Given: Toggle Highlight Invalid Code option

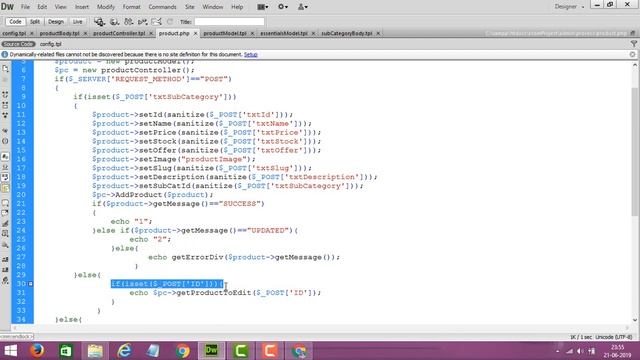Looking at the screenshot, I should pyautogui.click(x=5, y=167).
